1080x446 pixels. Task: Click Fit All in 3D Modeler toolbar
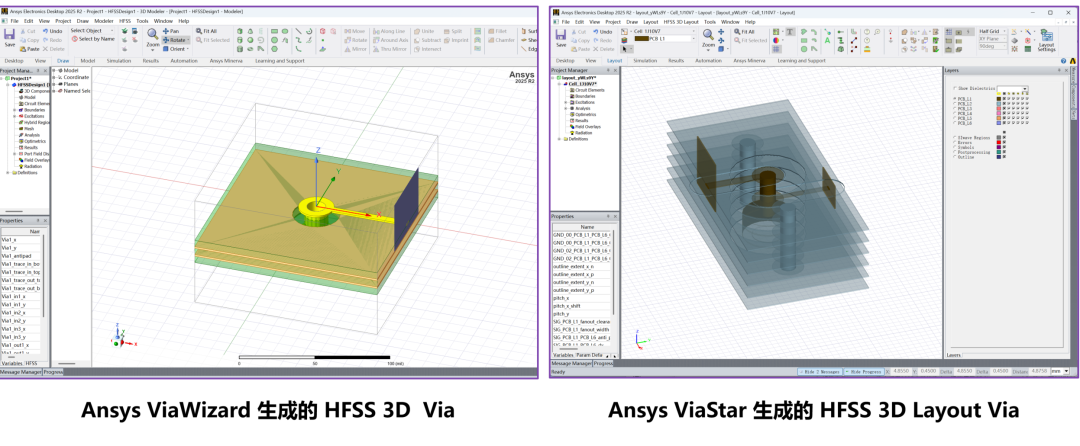206,31
